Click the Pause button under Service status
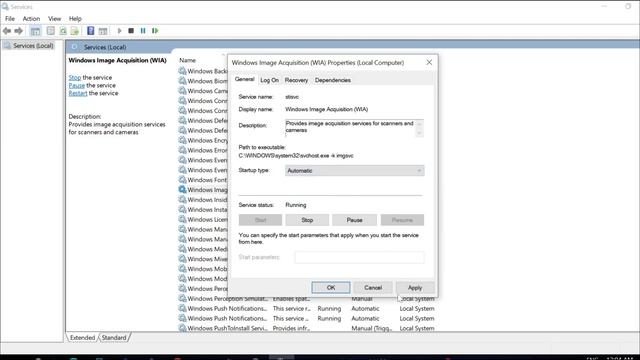The image size is (640, 360). point(354,220)
